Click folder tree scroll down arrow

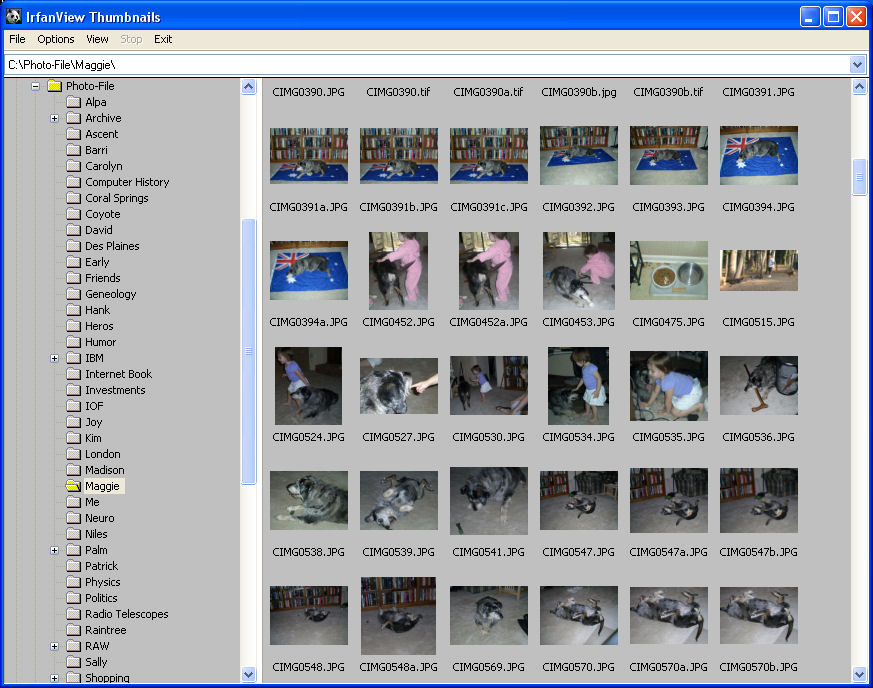click(248, 675)
